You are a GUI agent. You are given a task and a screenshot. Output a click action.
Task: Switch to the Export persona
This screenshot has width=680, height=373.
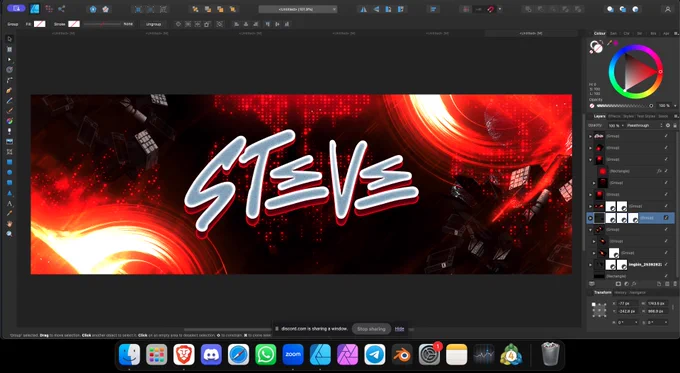[x=62, y=9]
